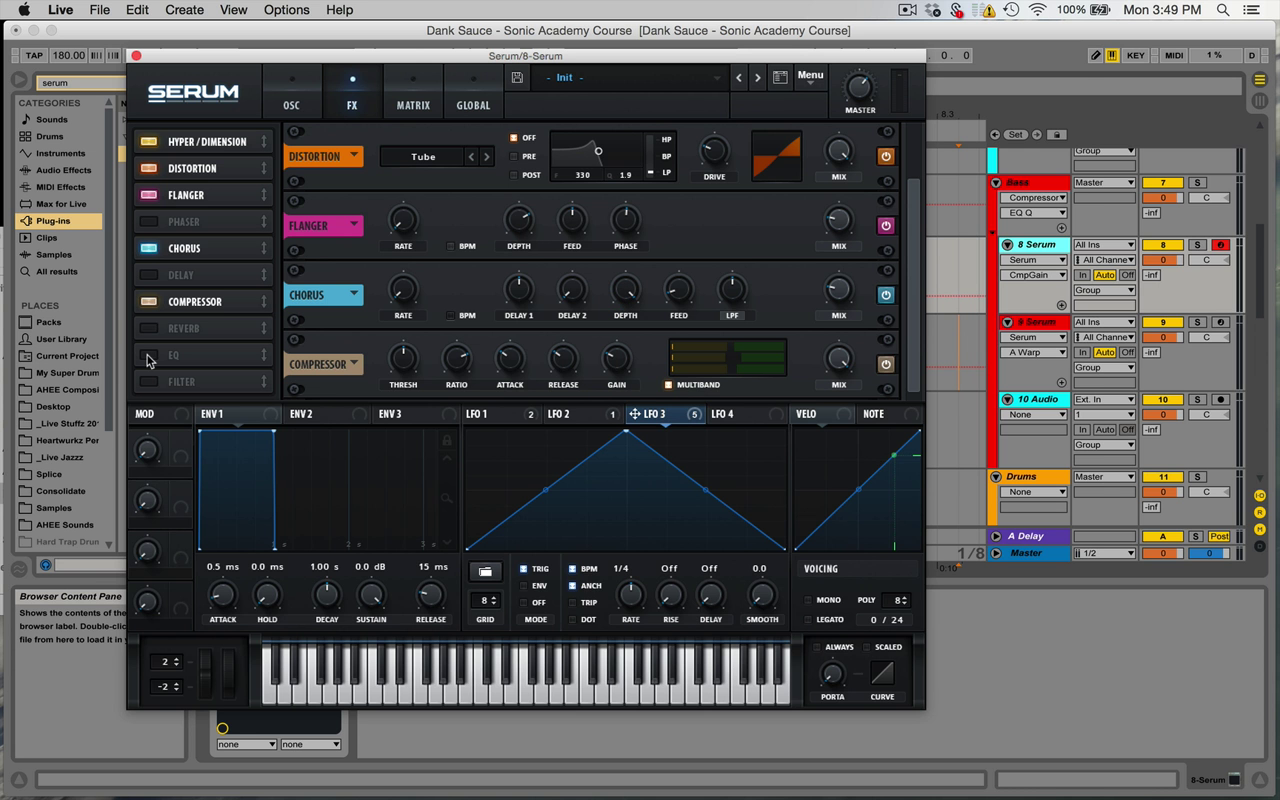Select Instruments category in Live browser
This screenshot has height=800, width=1280.
(x=60, y=154)
